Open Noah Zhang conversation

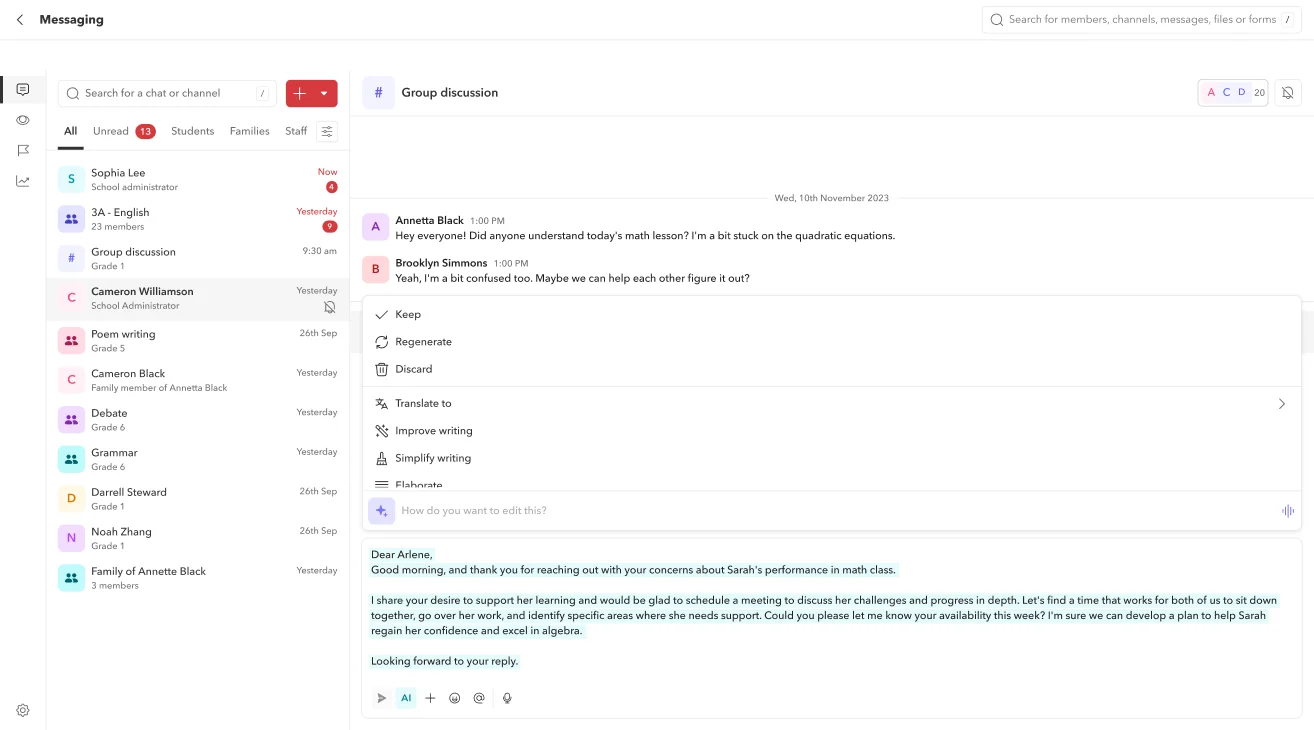pyautogui.click(x=198, y=538)
